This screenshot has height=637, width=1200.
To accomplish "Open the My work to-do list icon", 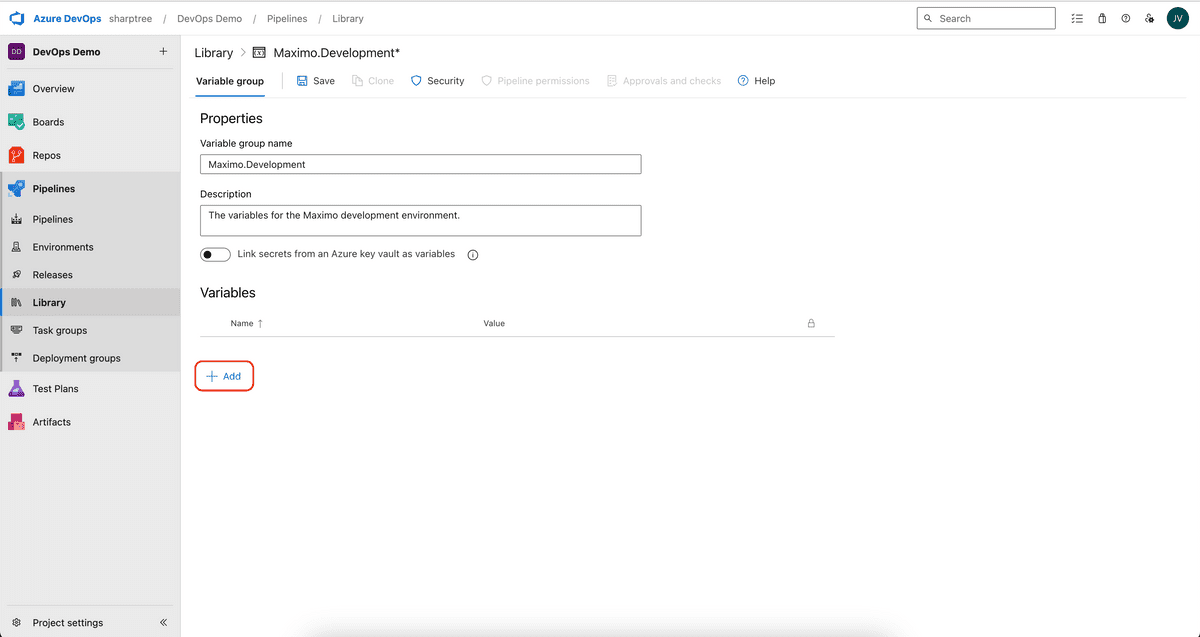I will [1077, 18].
